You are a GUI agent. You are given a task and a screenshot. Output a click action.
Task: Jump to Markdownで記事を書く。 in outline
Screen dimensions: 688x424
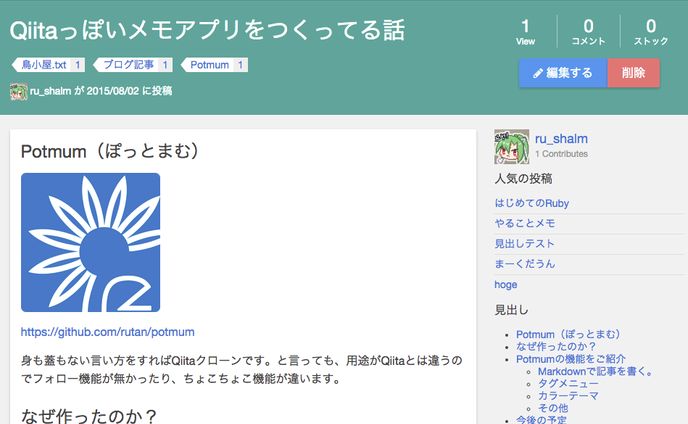point(595,371)
